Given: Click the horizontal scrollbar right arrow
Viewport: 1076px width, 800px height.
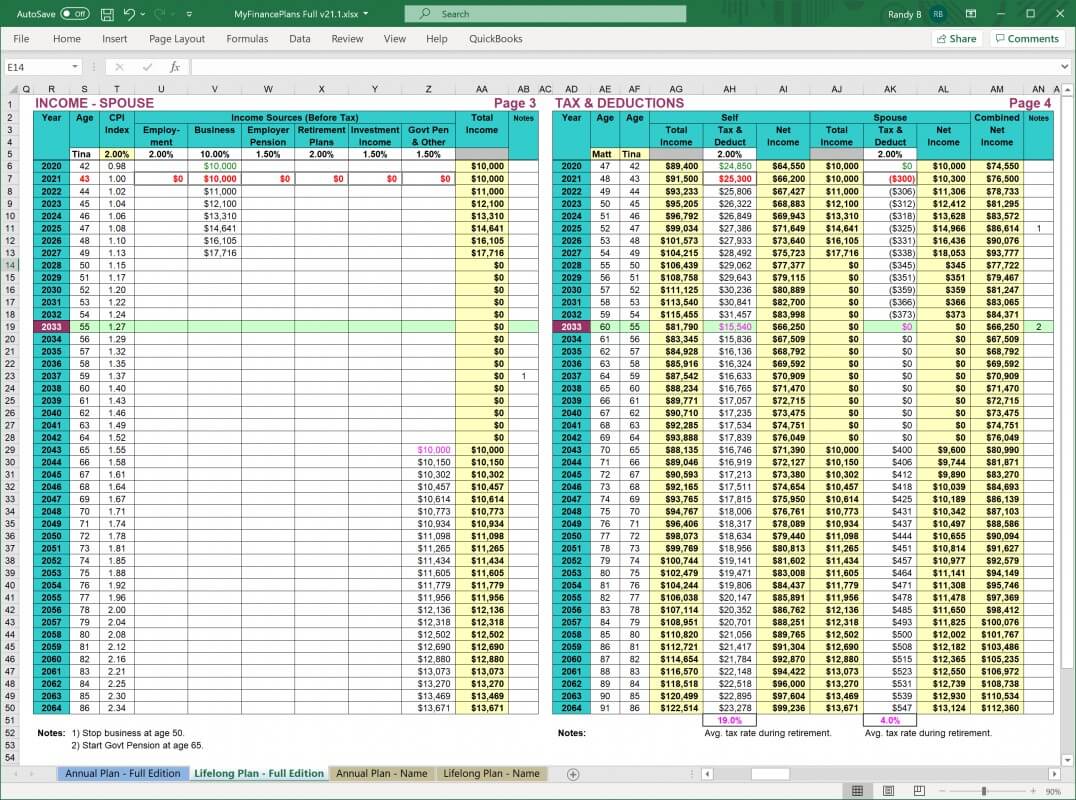Looking at the screenshot, I should 1052,773.
